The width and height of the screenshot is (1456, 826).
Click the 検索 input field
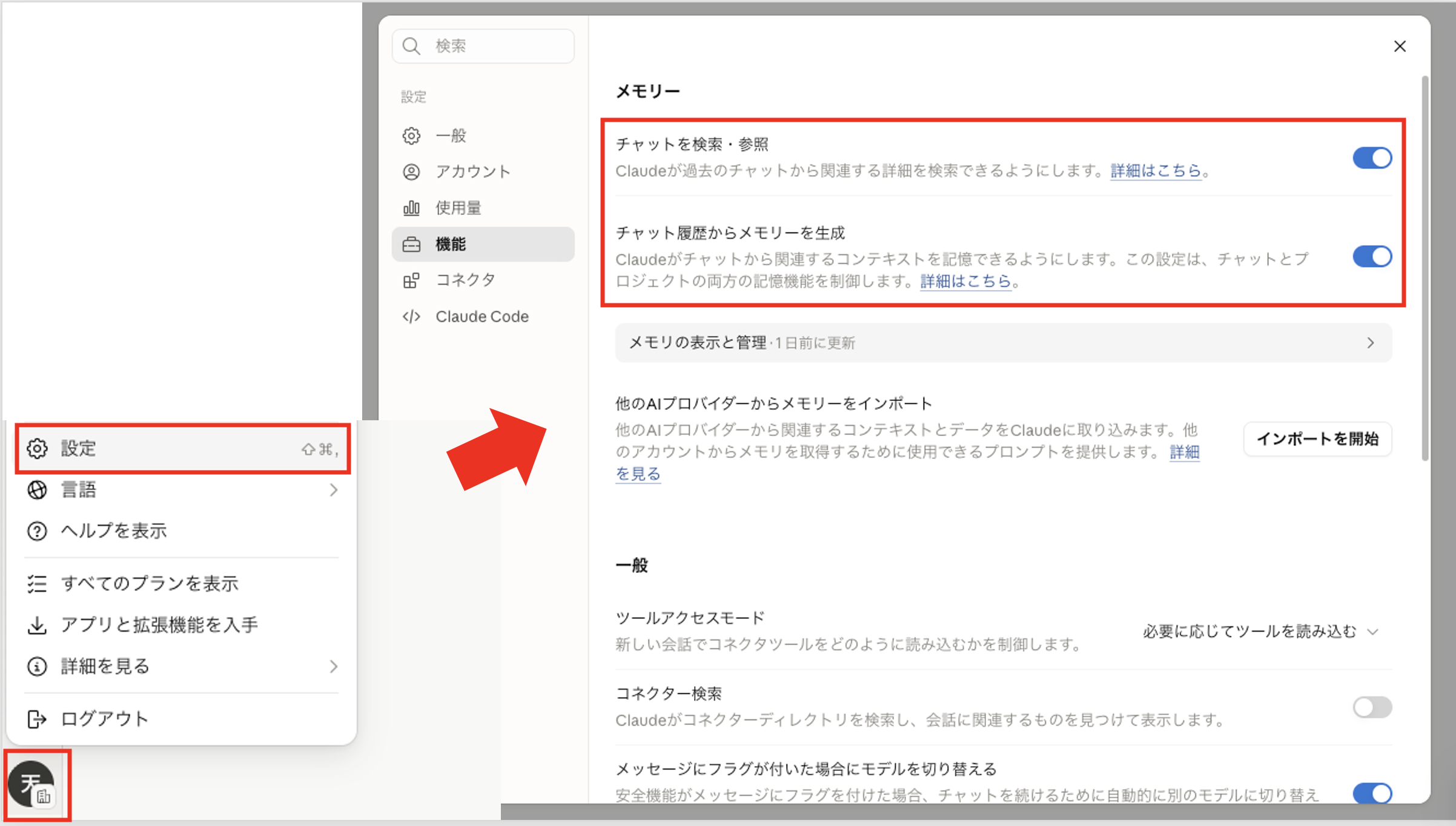click(483, 46)
